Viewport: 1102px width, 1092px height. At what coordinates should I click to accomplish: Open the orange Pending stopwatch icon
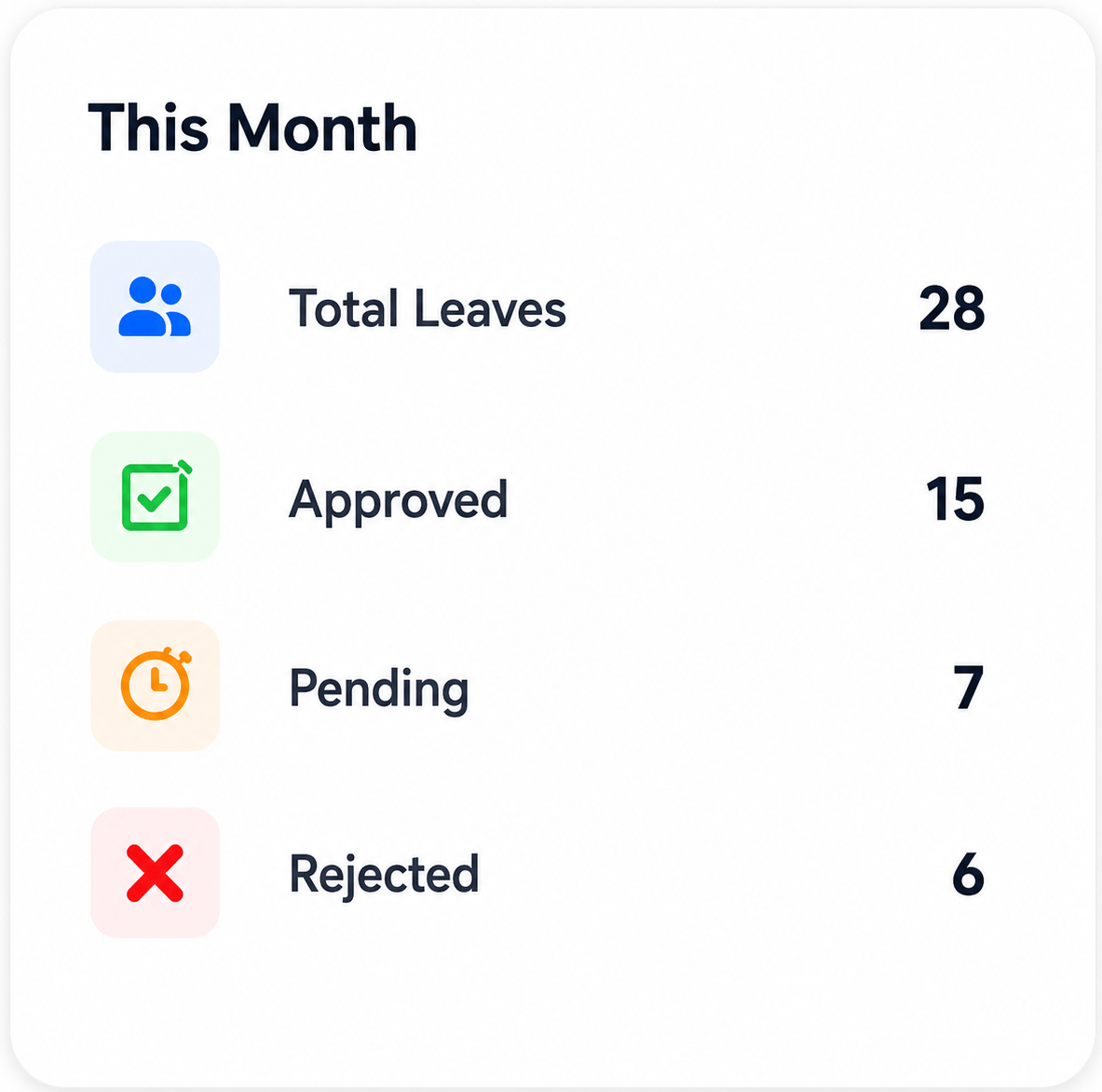[x=156, y=684]
